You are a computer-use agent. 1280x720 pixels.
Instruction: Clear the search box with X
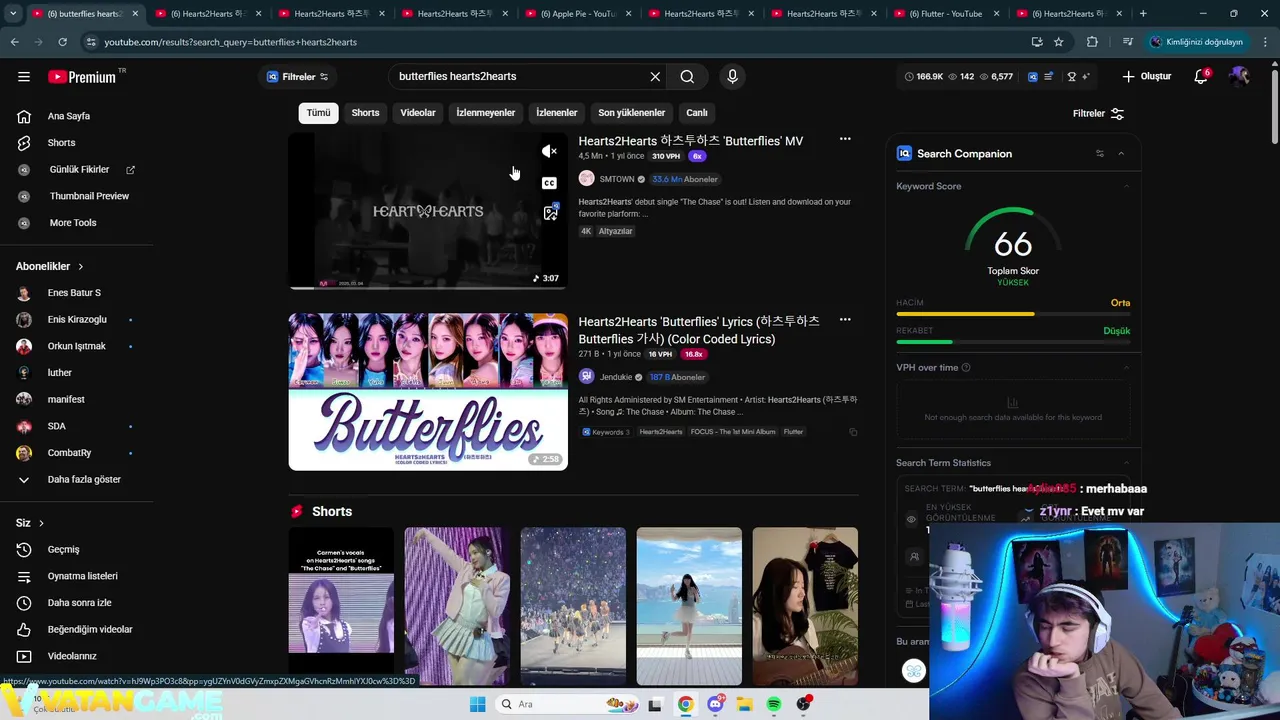click(x=655, y=77)
